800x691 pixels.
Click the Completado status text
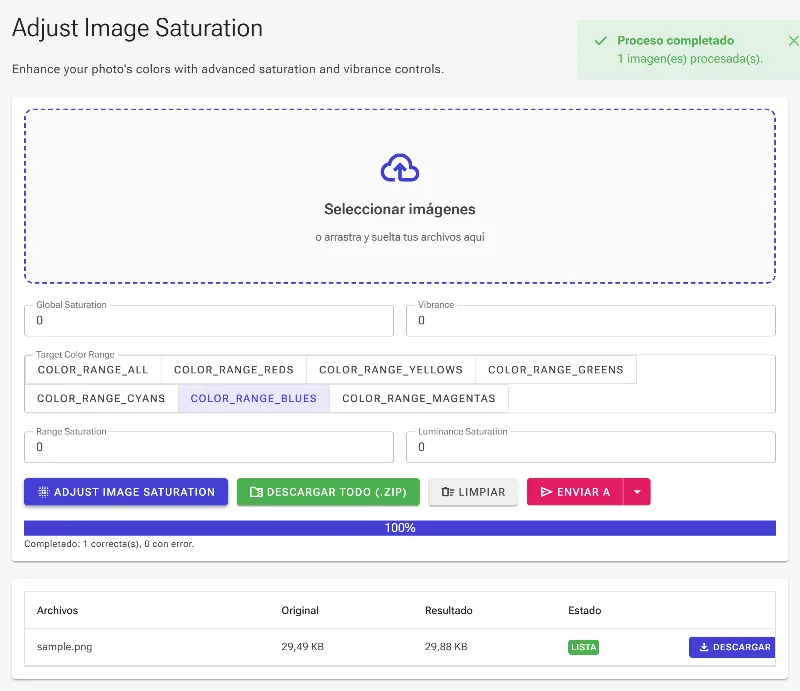point(109,544)
